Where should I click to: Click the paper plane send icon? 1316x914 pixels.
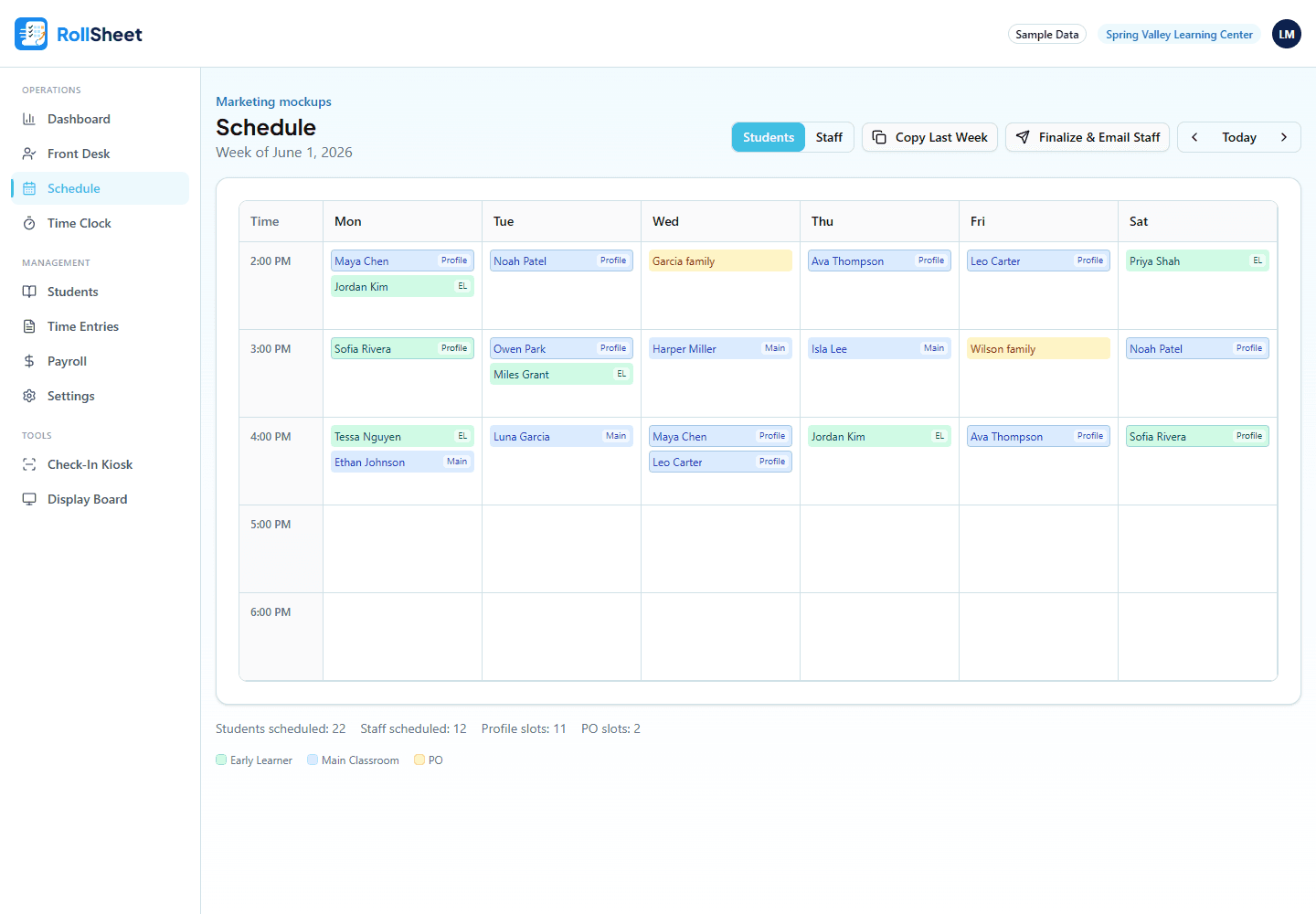tap(1023, 137)
